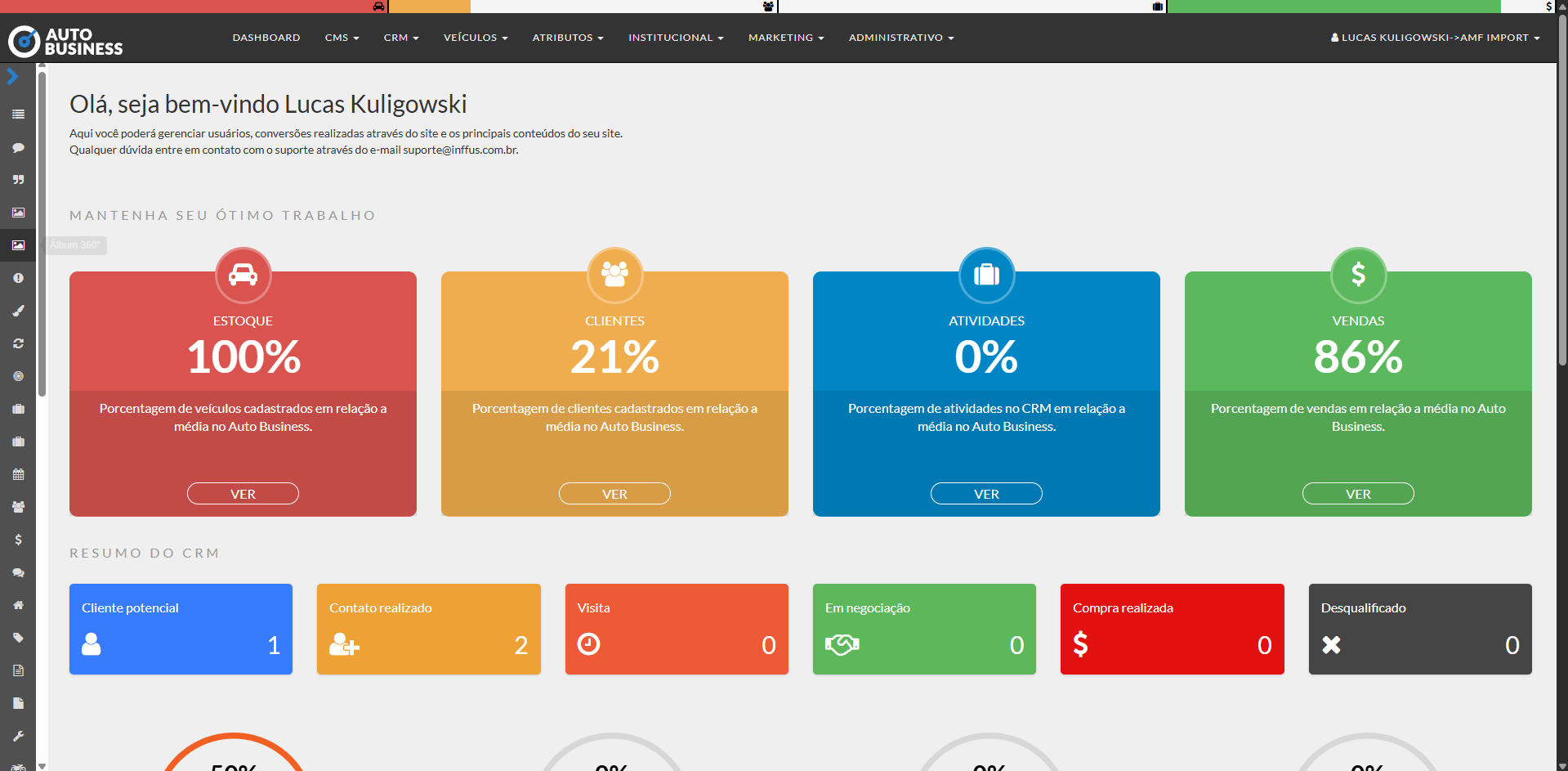Open the single speech bubble sidebar icon
Image resolution: width=1568 pixels, height=771 pixels.
(x=18, y=147)
